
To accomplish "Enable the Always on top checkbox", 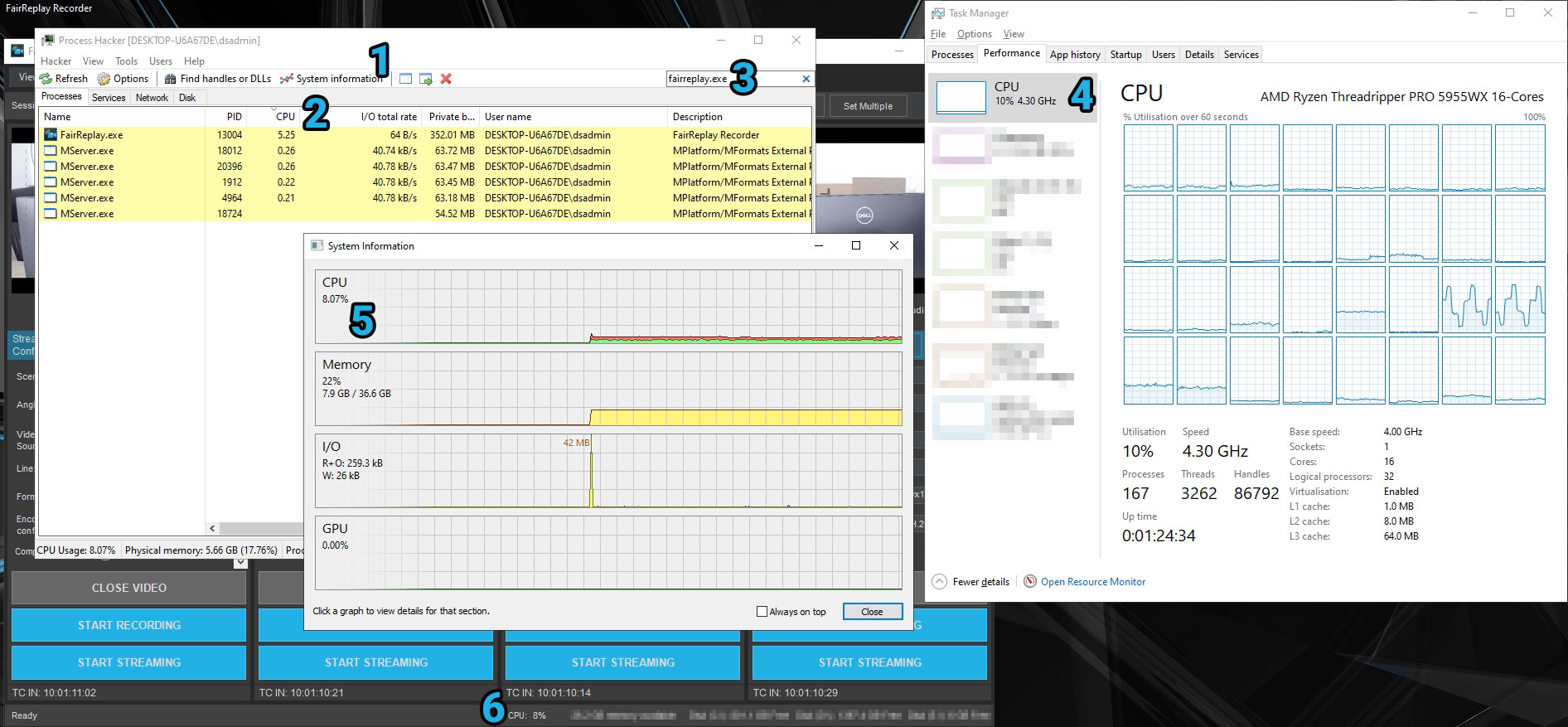I will pyautogui.click(x=762, y=612).
